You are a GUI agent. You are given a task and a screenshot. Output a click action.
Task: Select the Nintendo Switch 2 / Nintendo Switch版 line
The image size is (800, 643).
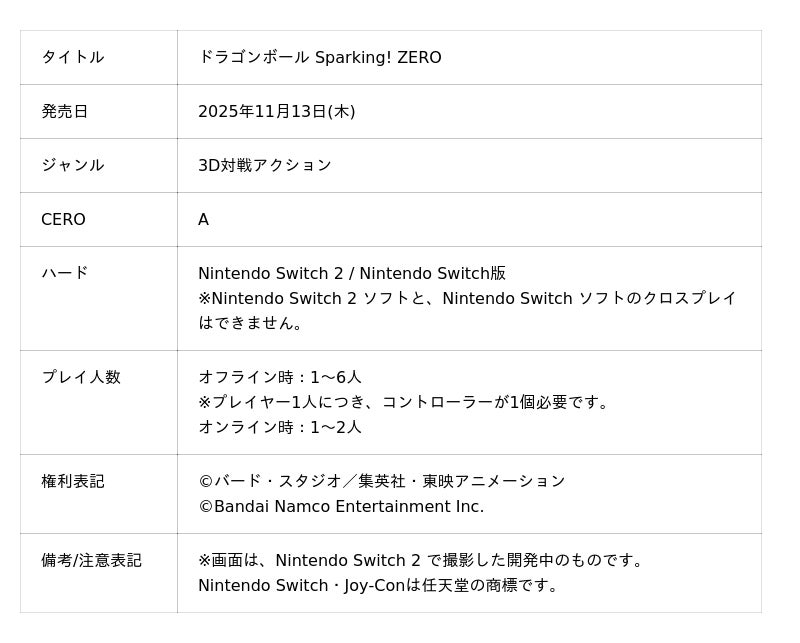(351, 273)
